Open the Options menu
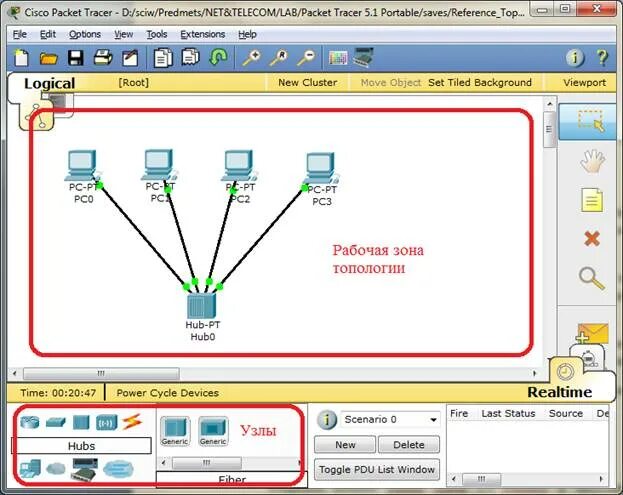Image resolution: width=623 pixels, height=495 pixels. click(x=85, y=34)
